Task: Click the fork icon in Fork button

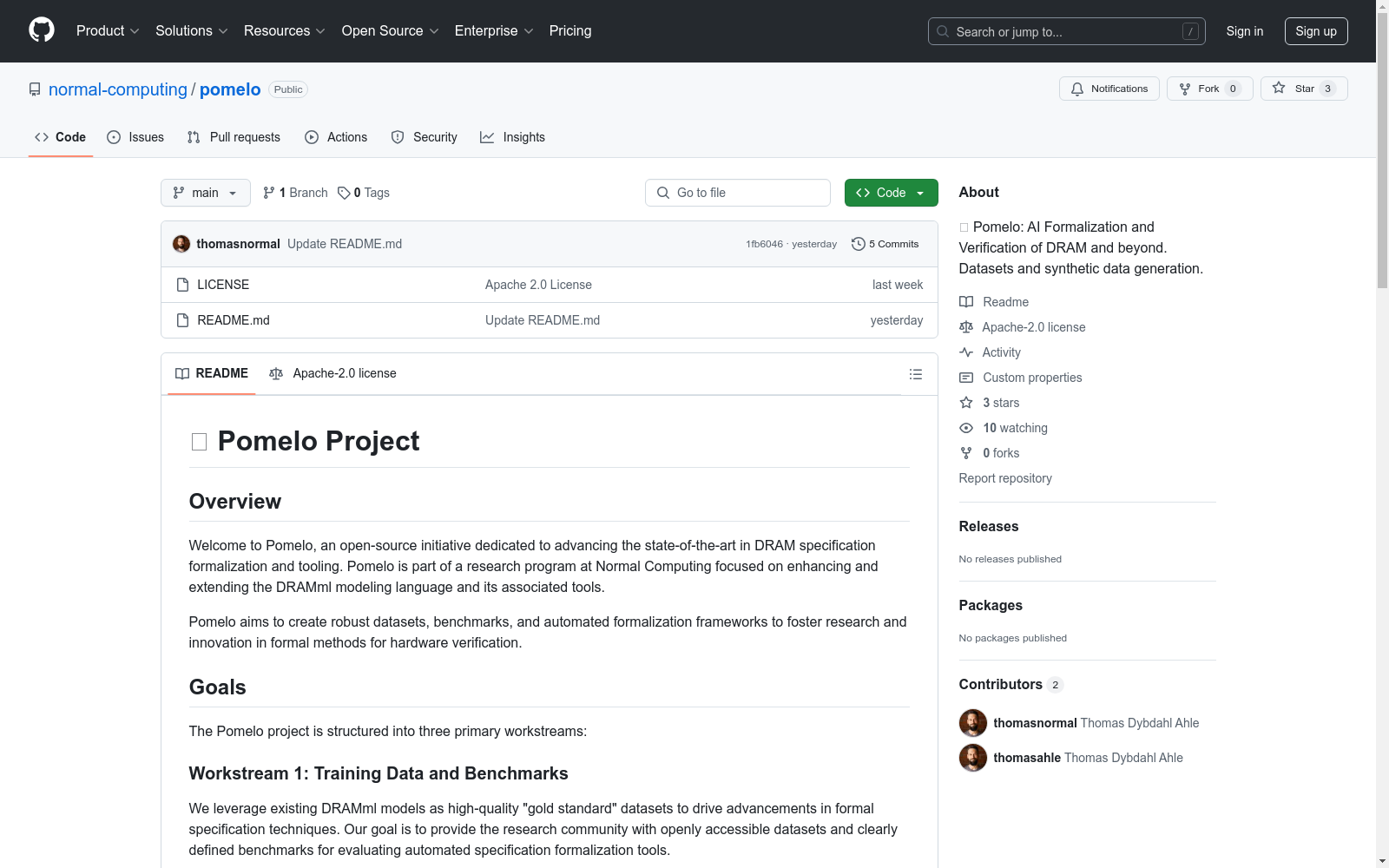Action: pos(1185,89)
